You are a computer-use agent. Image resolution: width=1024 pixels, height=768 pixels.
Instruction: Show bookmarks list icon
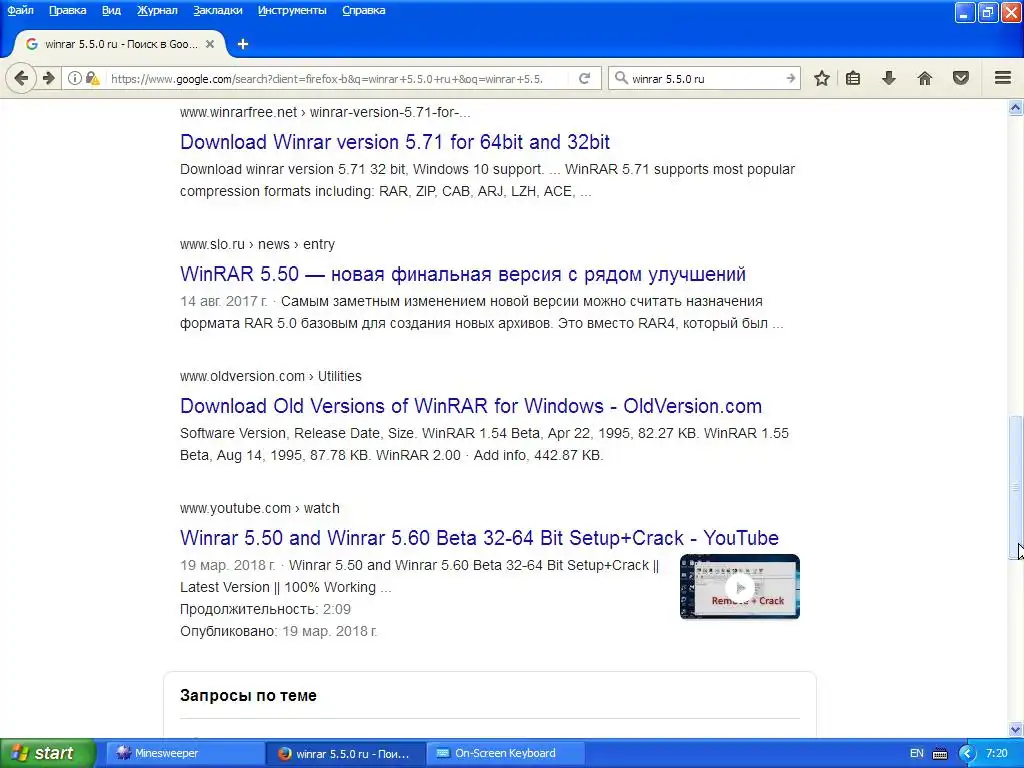pos(853,78)
